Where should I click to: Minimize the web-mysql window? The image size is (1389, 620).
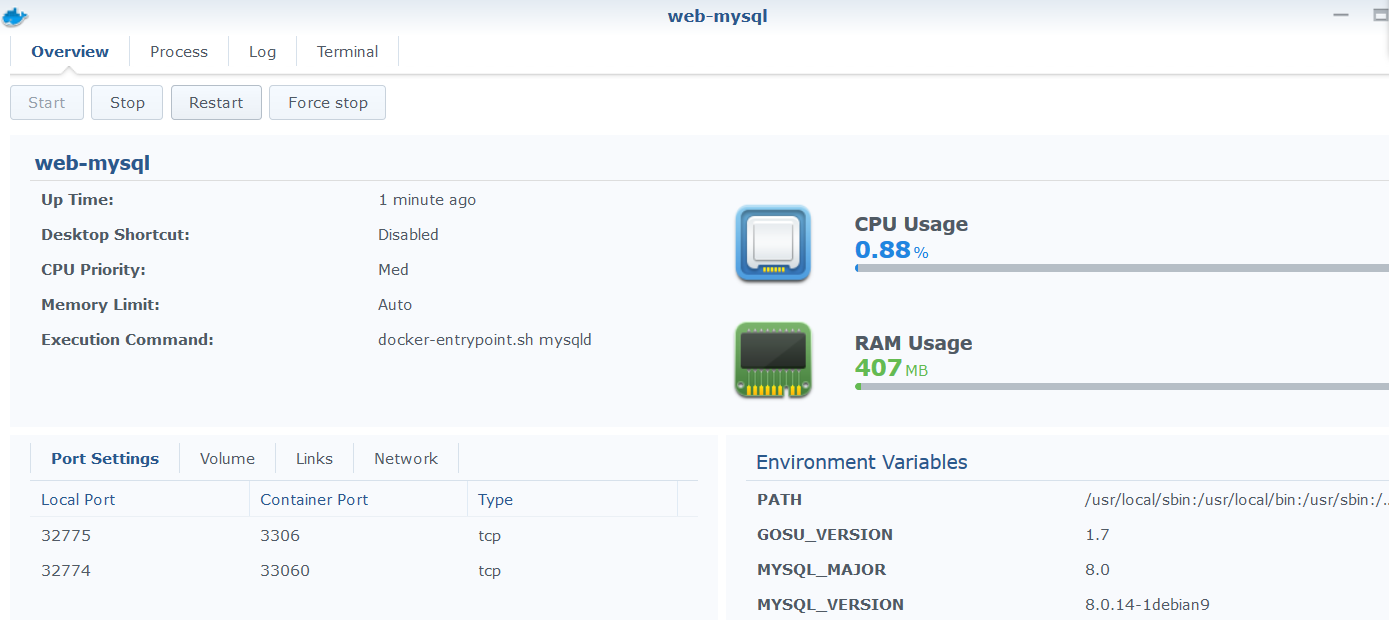pos(1340,15)
